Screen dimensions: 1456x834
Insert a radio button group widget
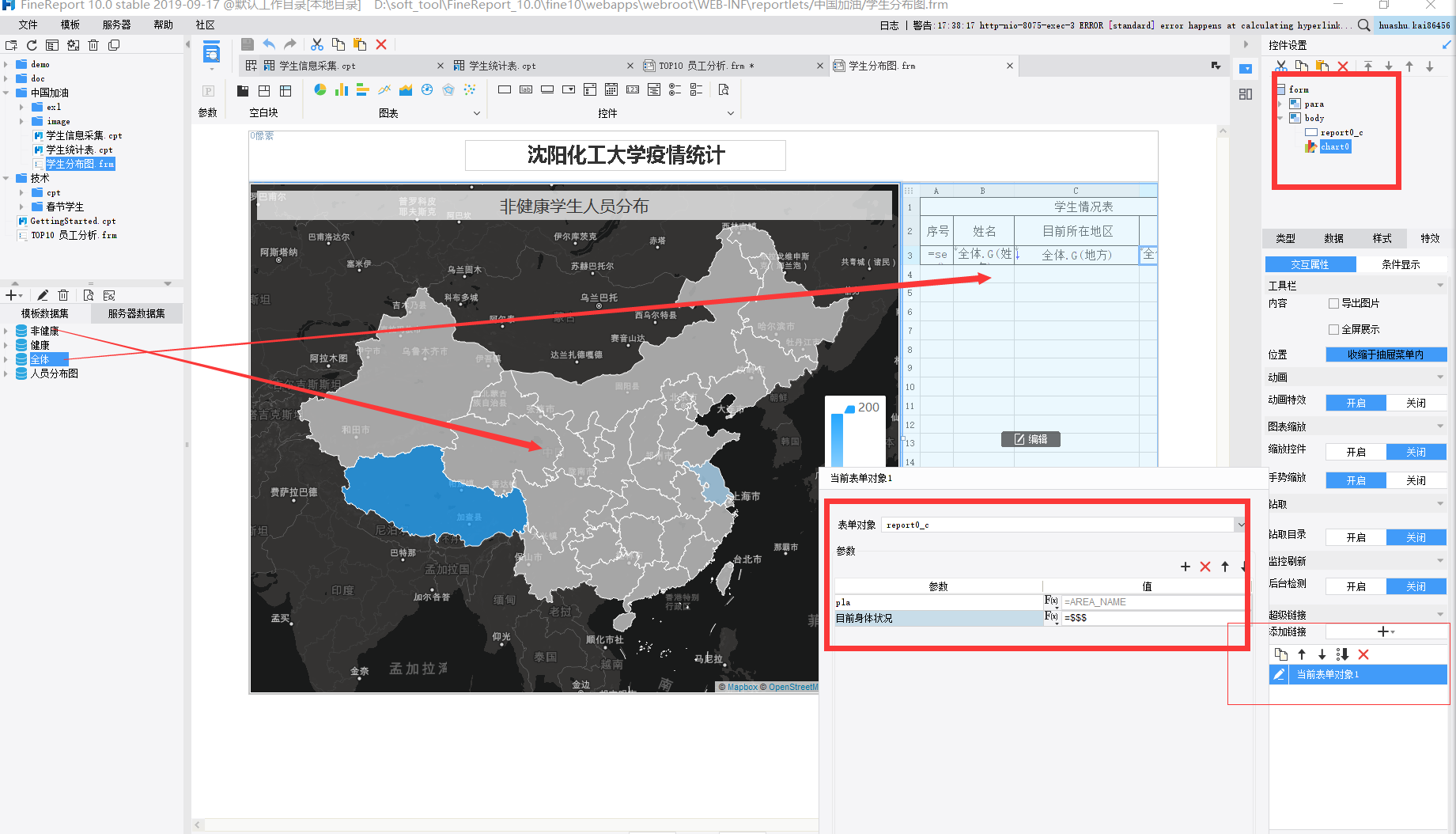pyautogui.click(x=675, y=89)
